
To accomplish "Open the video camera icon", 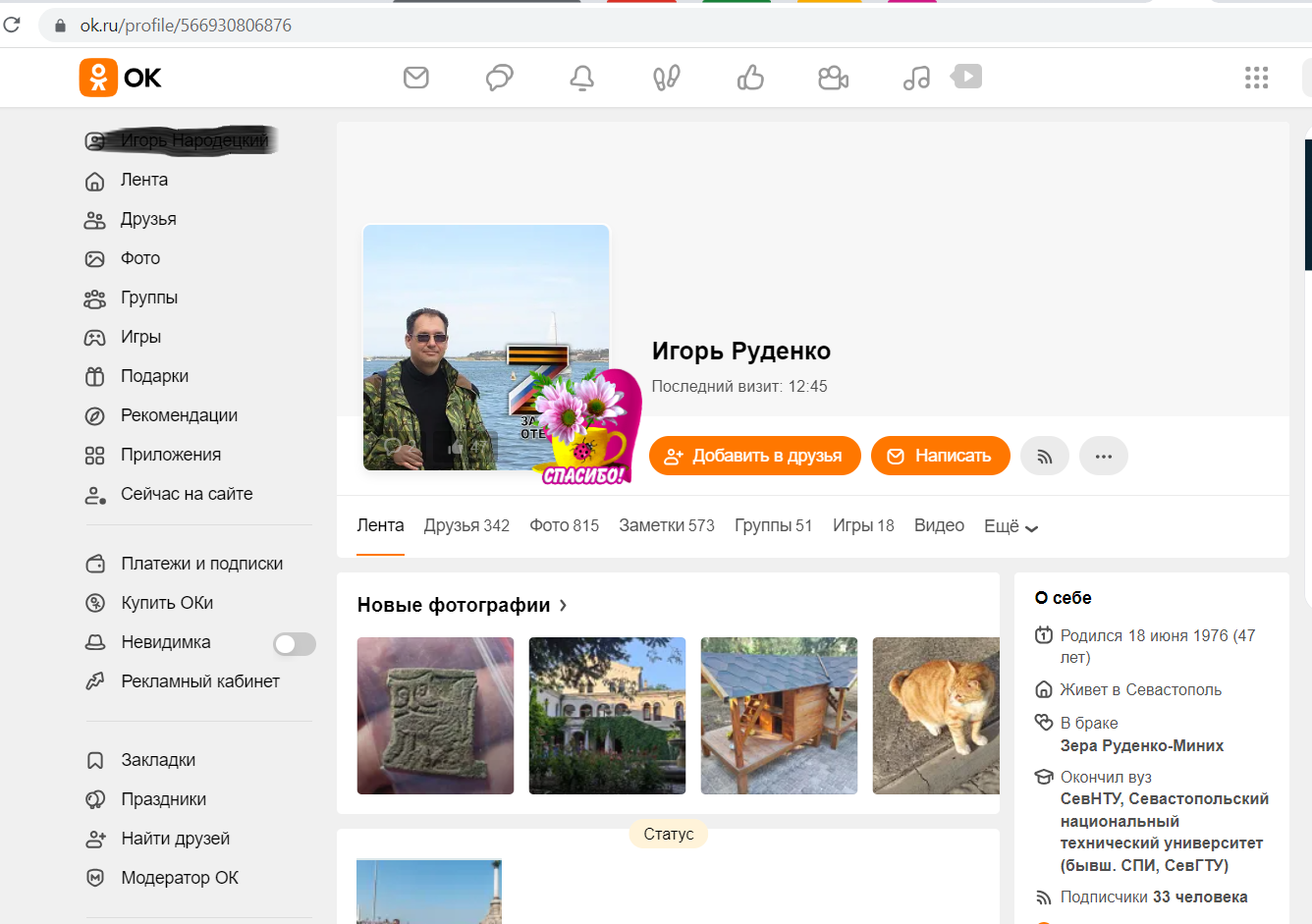I will point(833,77).
